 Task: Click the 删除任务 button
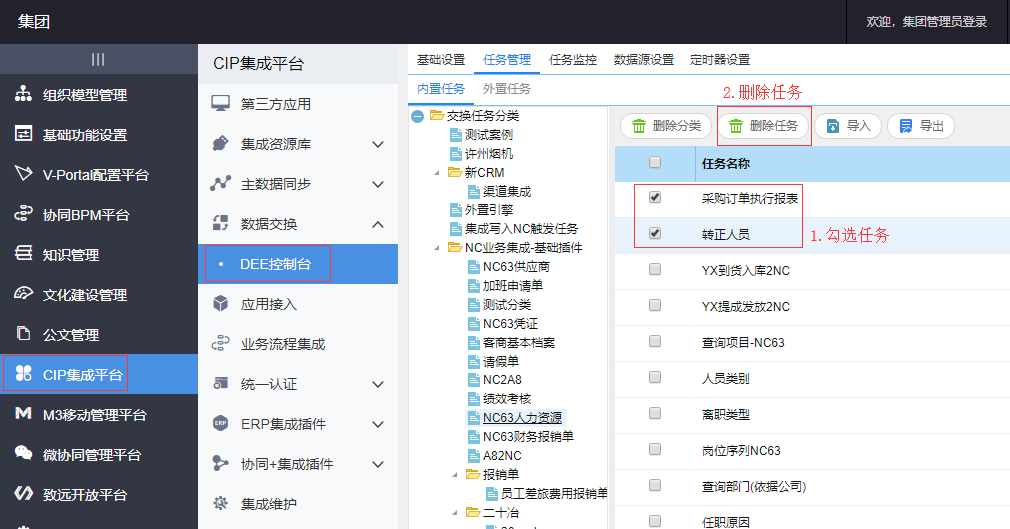[x=764, y=126]
